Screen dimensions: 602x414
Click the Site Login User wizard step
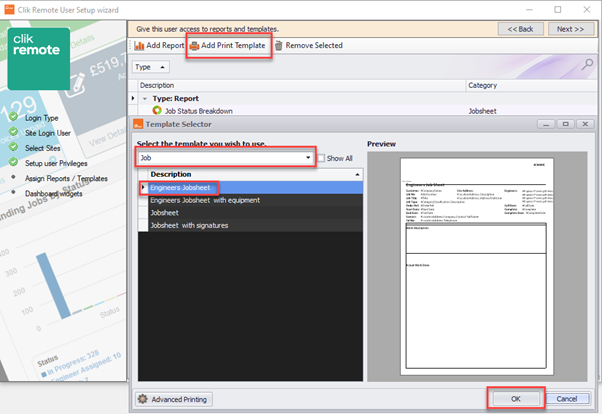tap(48, 133)
